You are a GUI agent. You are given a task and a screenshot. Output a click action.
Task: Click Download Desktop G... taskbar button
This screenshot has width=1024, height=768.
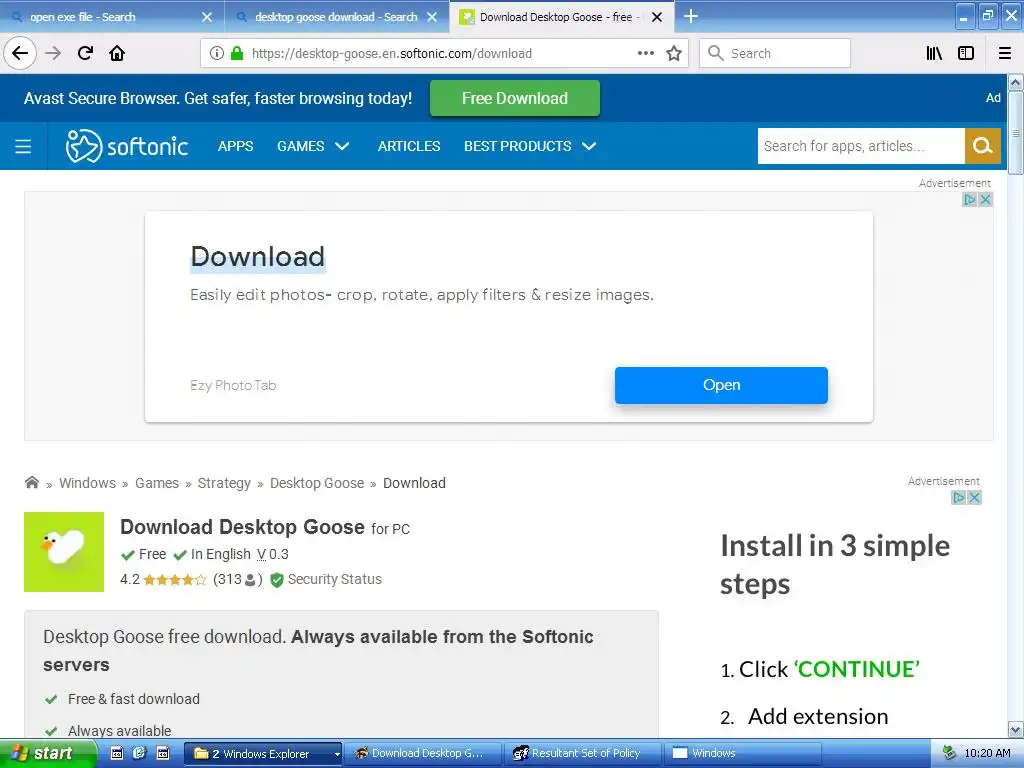(x=423, y=754)
